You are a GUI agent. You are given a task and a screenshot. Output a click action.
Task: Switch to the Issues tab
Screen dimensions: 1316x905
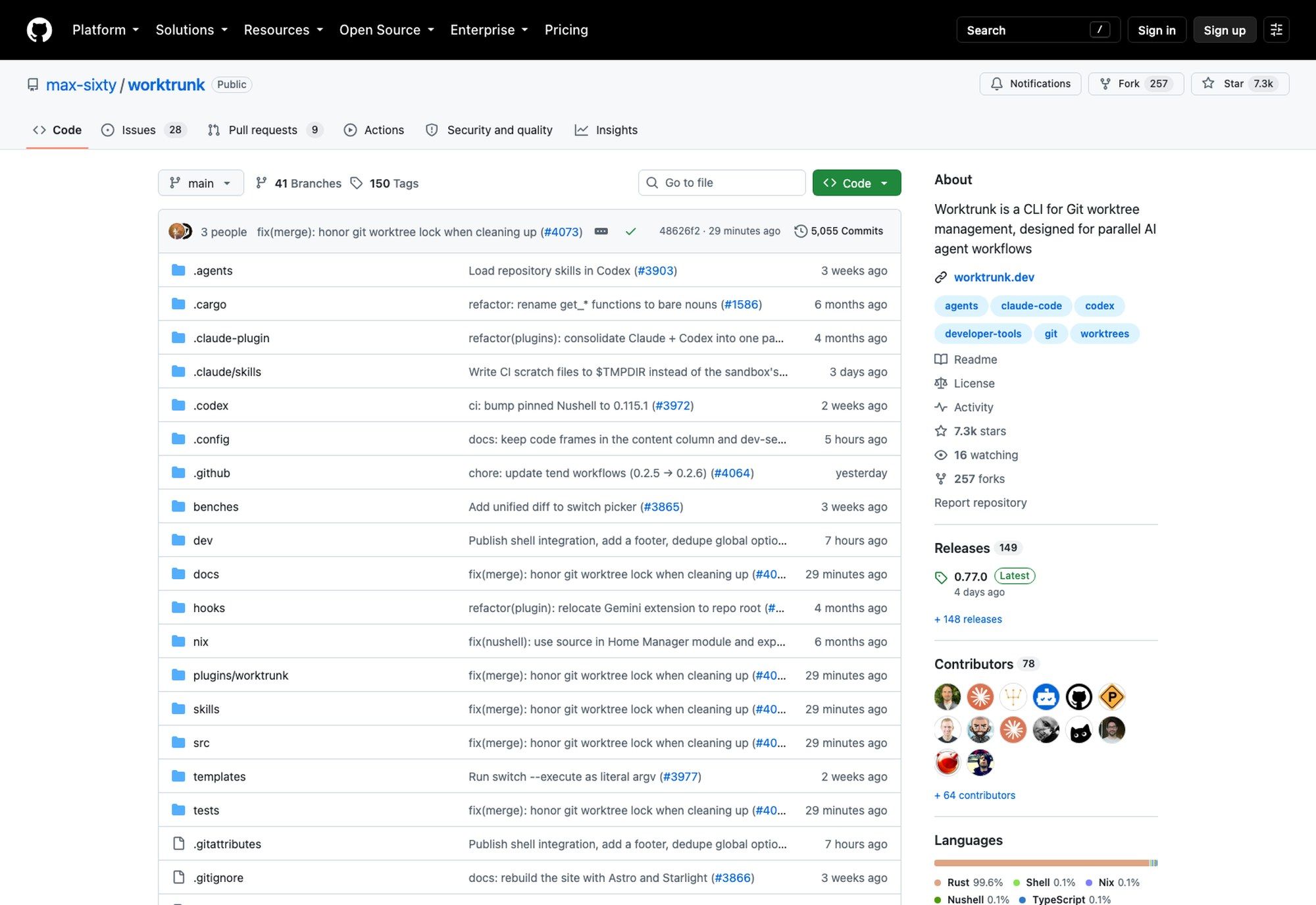[144, 130]
